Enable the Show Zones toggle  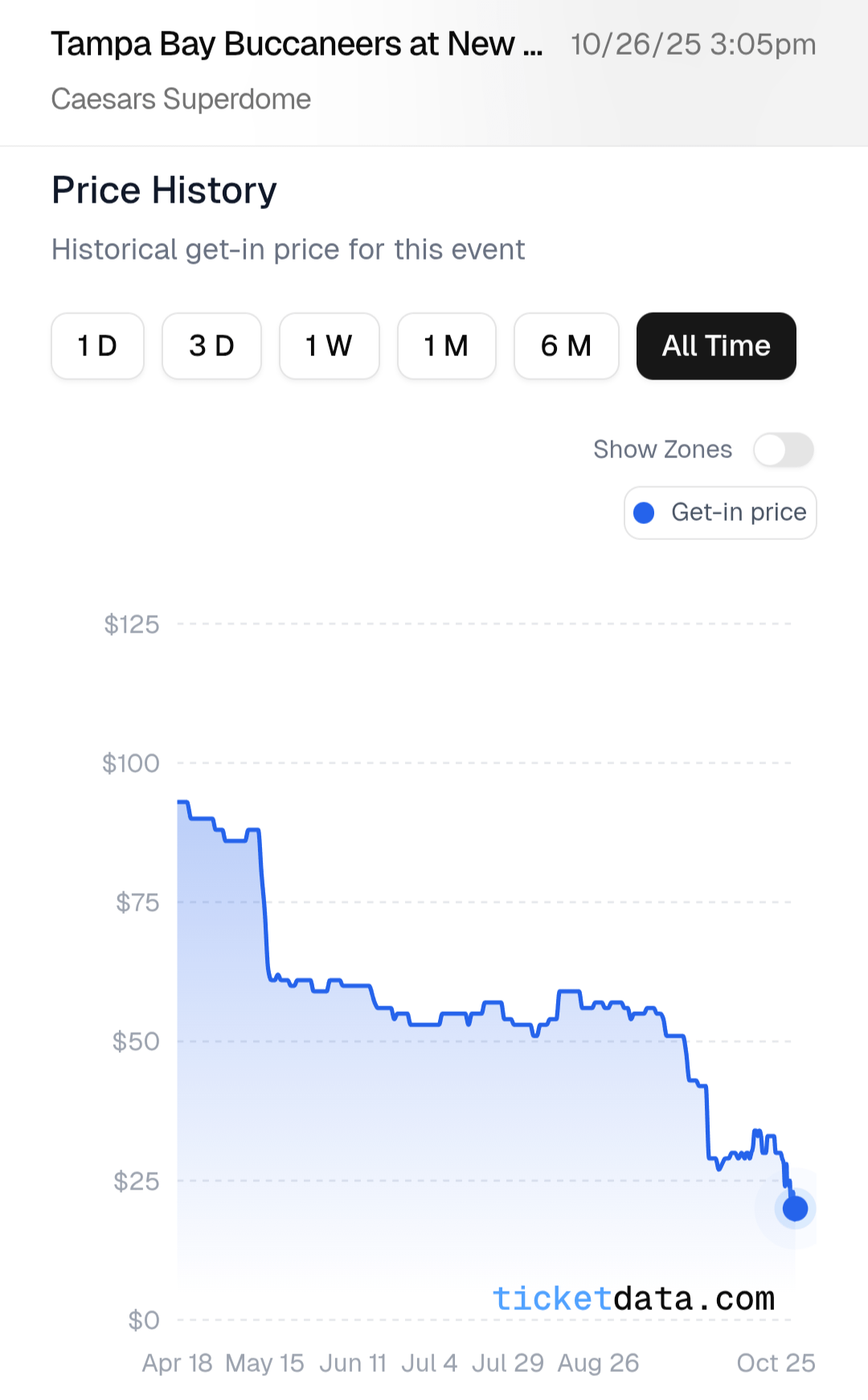(x=783, y=449)
